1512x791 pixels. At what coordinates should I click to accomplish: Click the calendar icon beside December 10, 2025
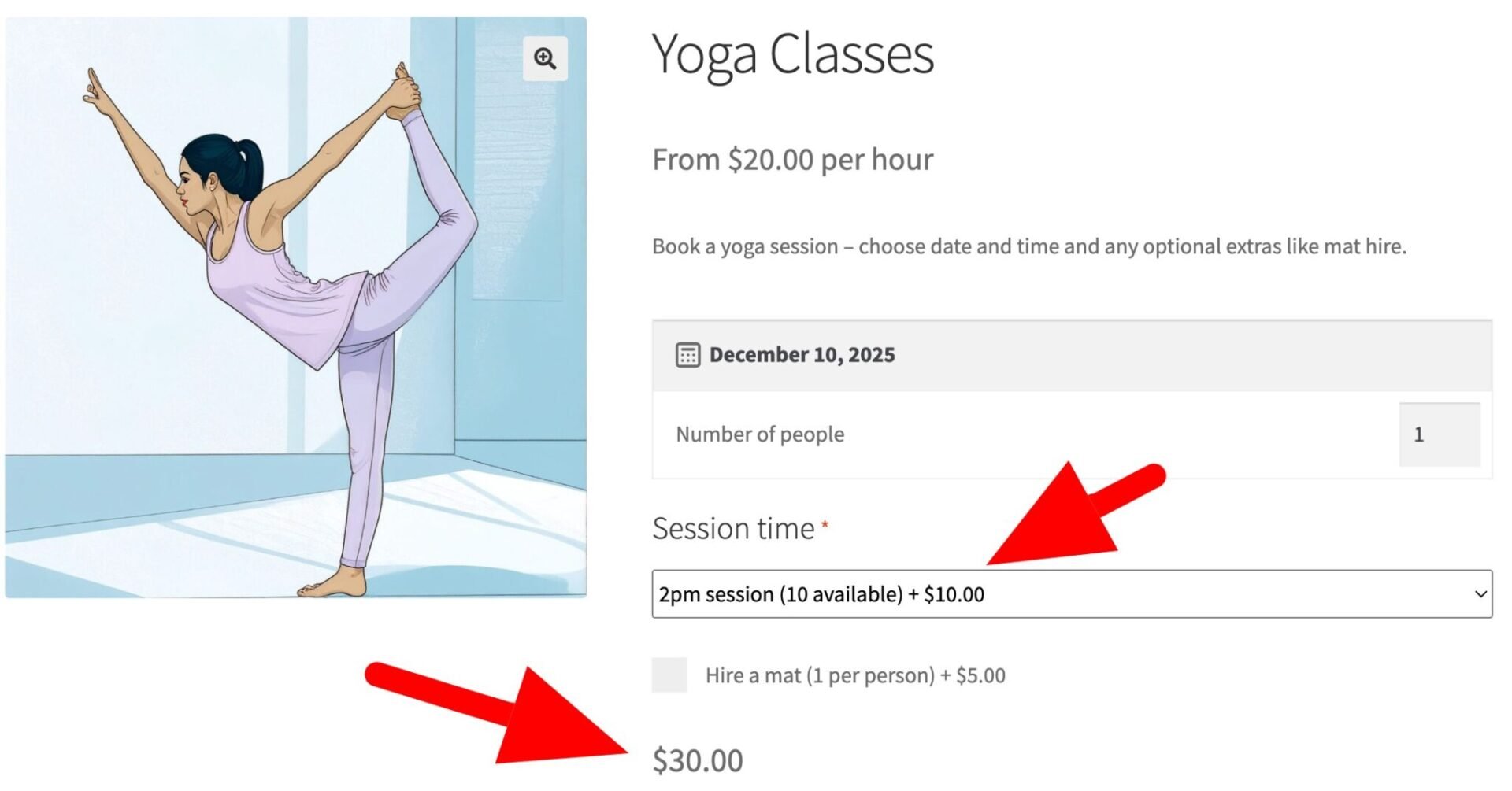[687, 354]
